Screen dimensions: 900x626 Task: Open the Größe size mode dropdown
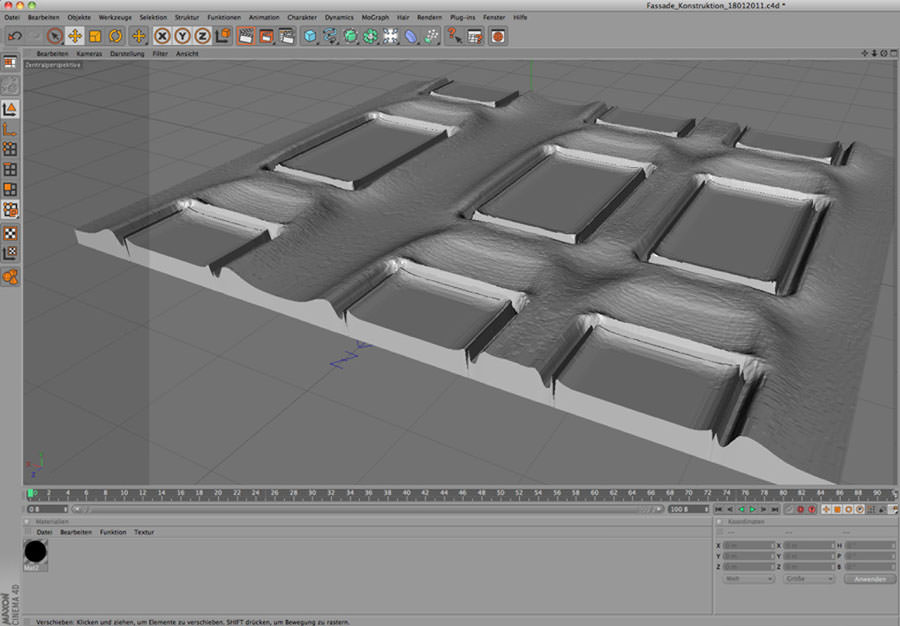(809, 579)
